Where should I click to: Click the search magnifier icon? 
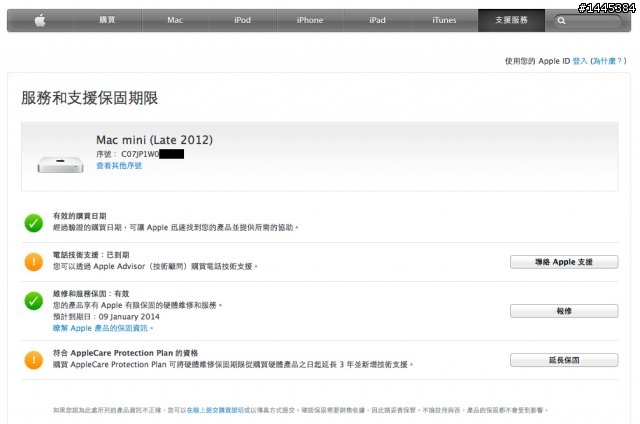coord(562,20)
